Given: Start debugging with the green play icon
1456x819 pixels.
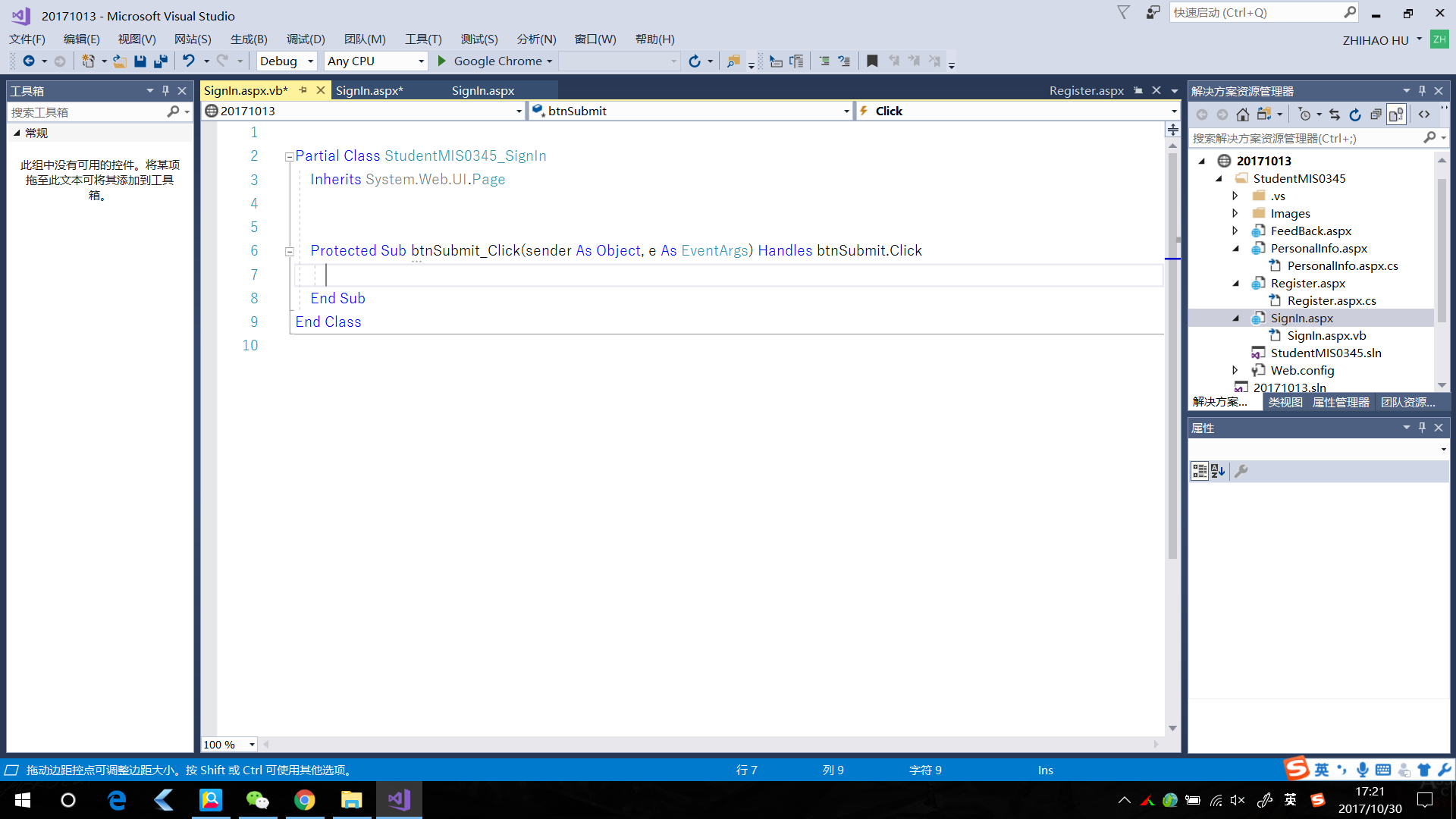Looking at the screenshot, I should coord(442,61).
